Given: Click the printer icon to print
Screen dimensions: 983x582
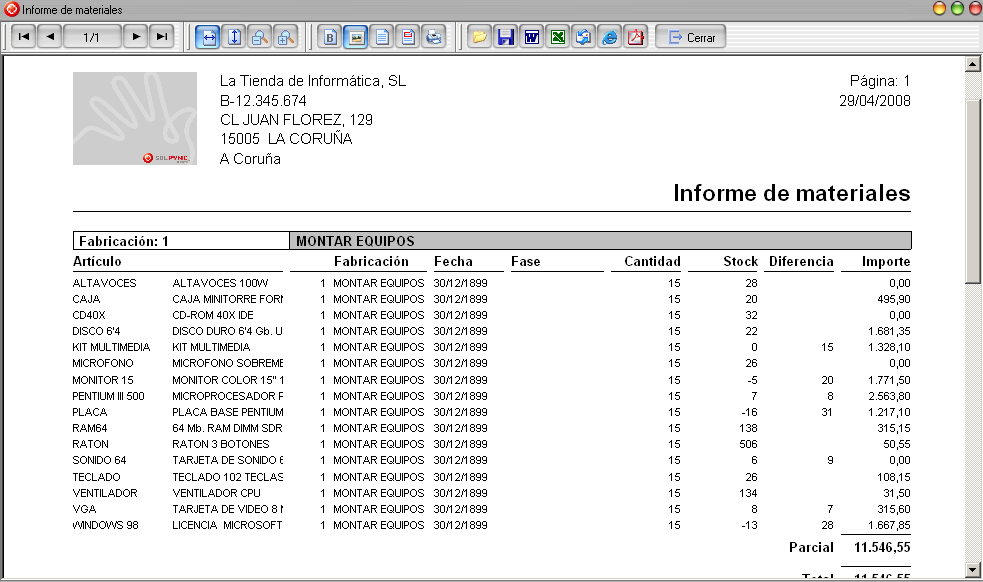Looking at the screenshot, I should point(433,37).
